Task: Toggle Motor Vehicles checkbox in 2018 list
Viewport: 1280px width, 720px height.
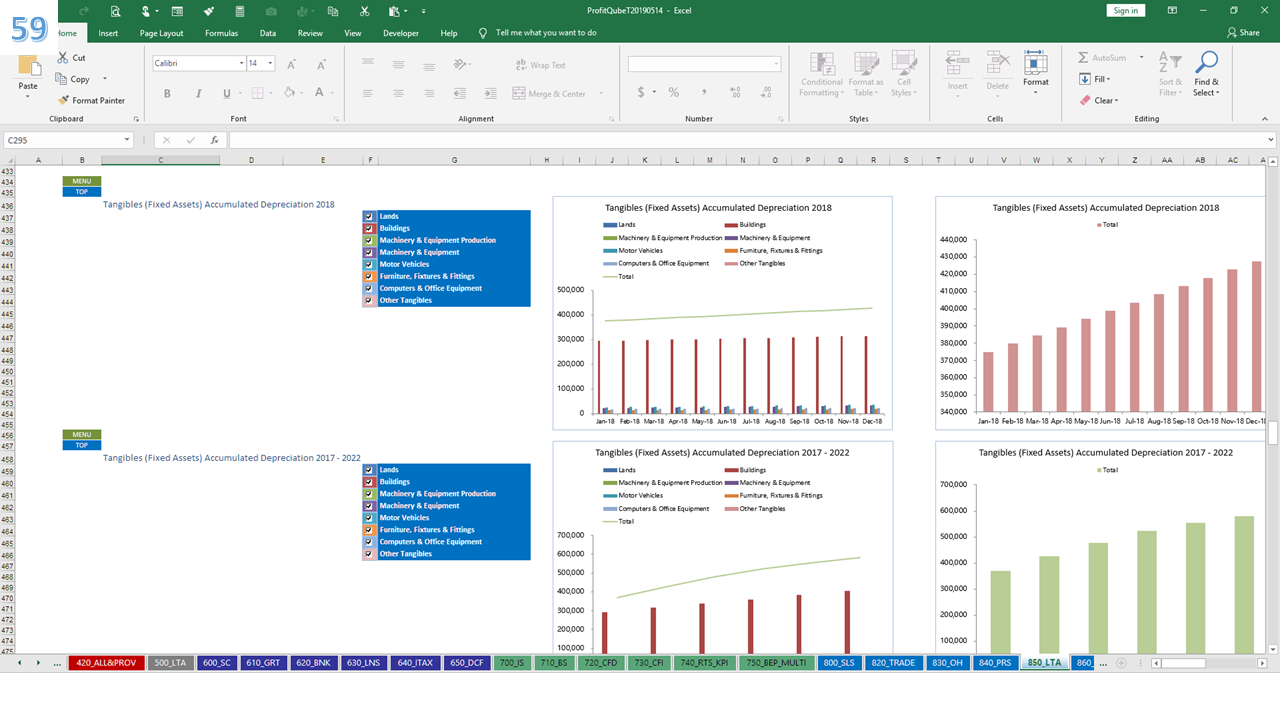Action: click(369, 264)
